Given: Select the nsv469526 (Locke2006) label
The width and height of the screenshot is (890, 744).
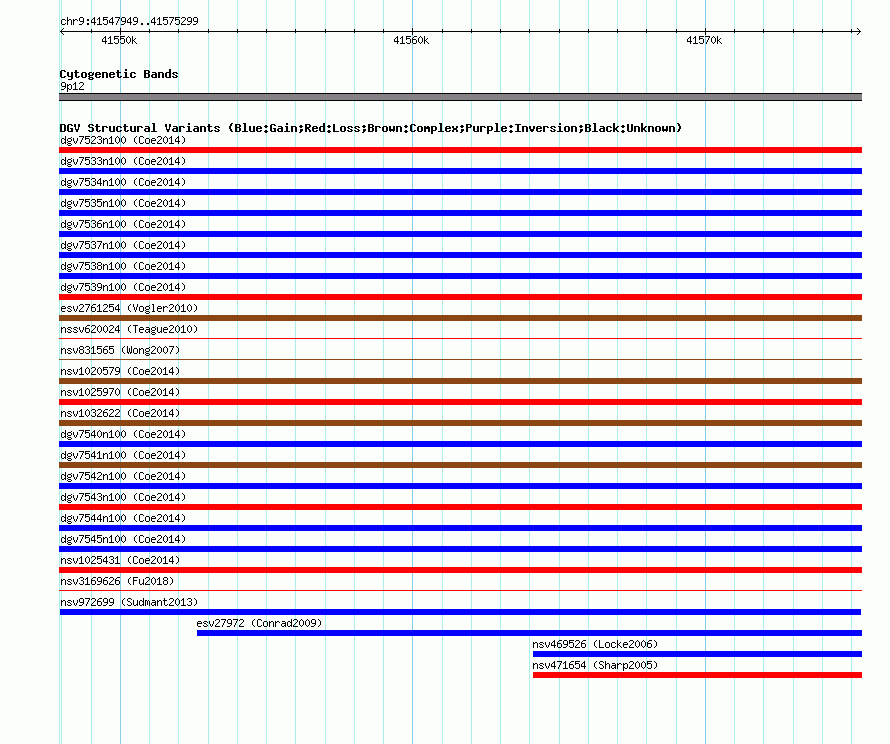Looking at the screenshot, I should [595, 644].
